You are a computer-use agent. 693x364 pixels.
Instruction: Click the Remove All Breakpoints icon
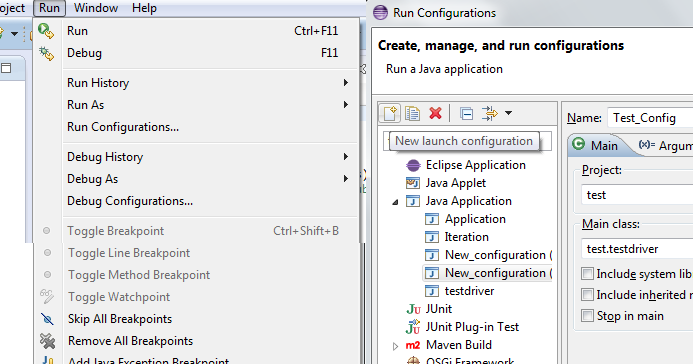coord(47,341)
